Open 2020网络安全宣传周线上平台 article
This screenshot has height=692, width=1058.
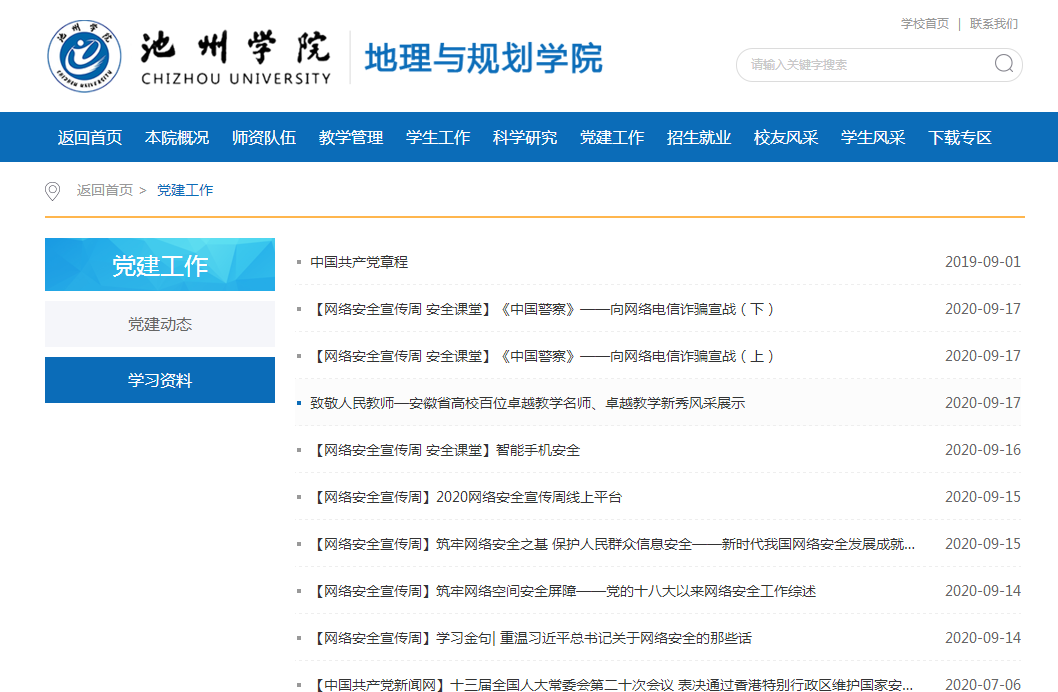[x=467, y=497]
